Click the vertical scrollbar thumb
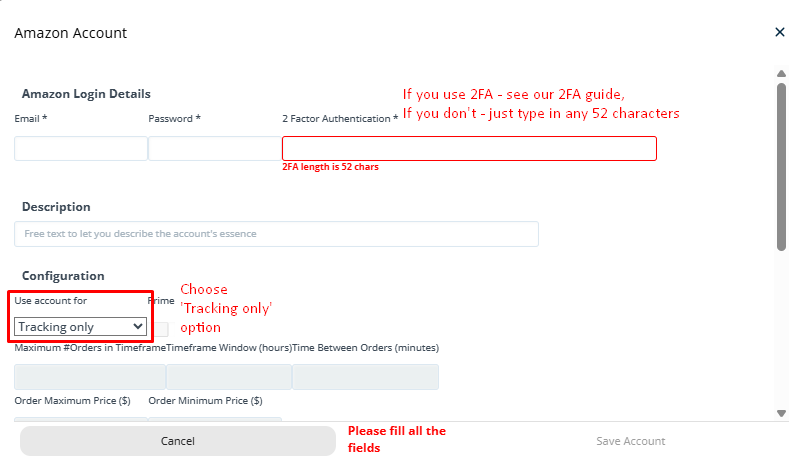799x474 pixels. click(x=781, y=167)
